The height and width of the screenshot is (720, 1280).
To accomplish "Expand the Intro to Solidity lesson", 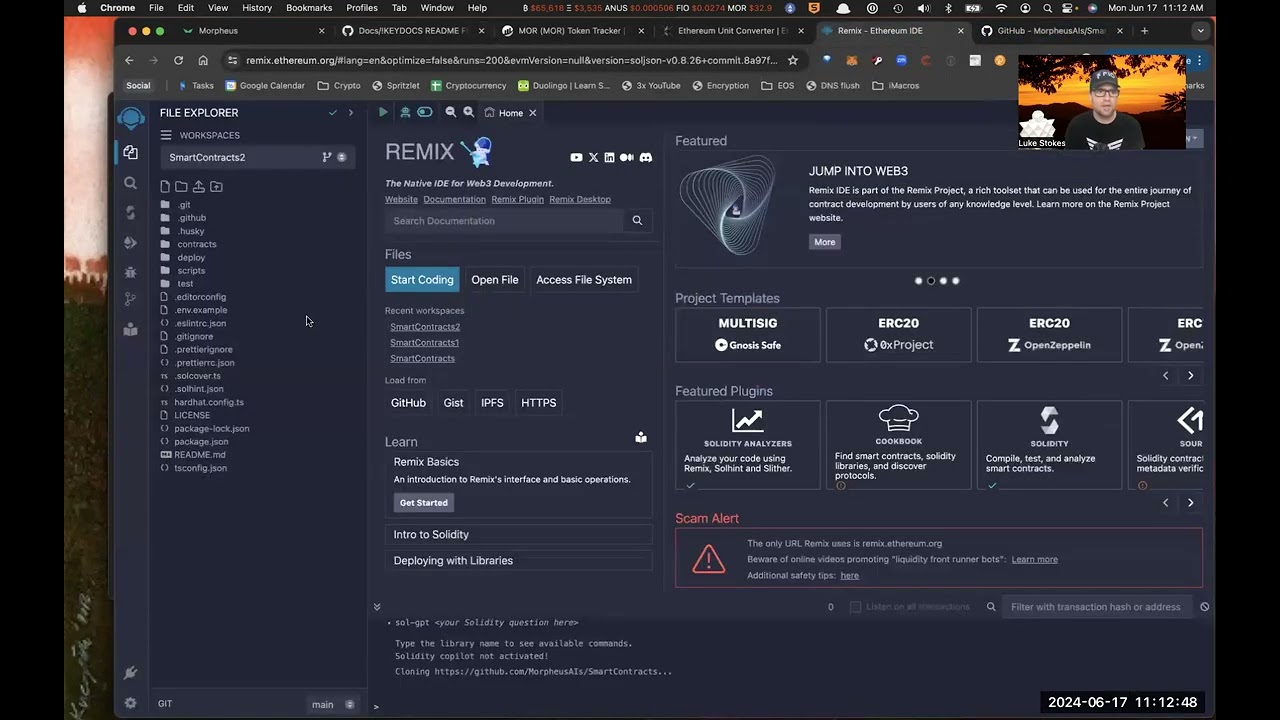I will coord(519,535).
